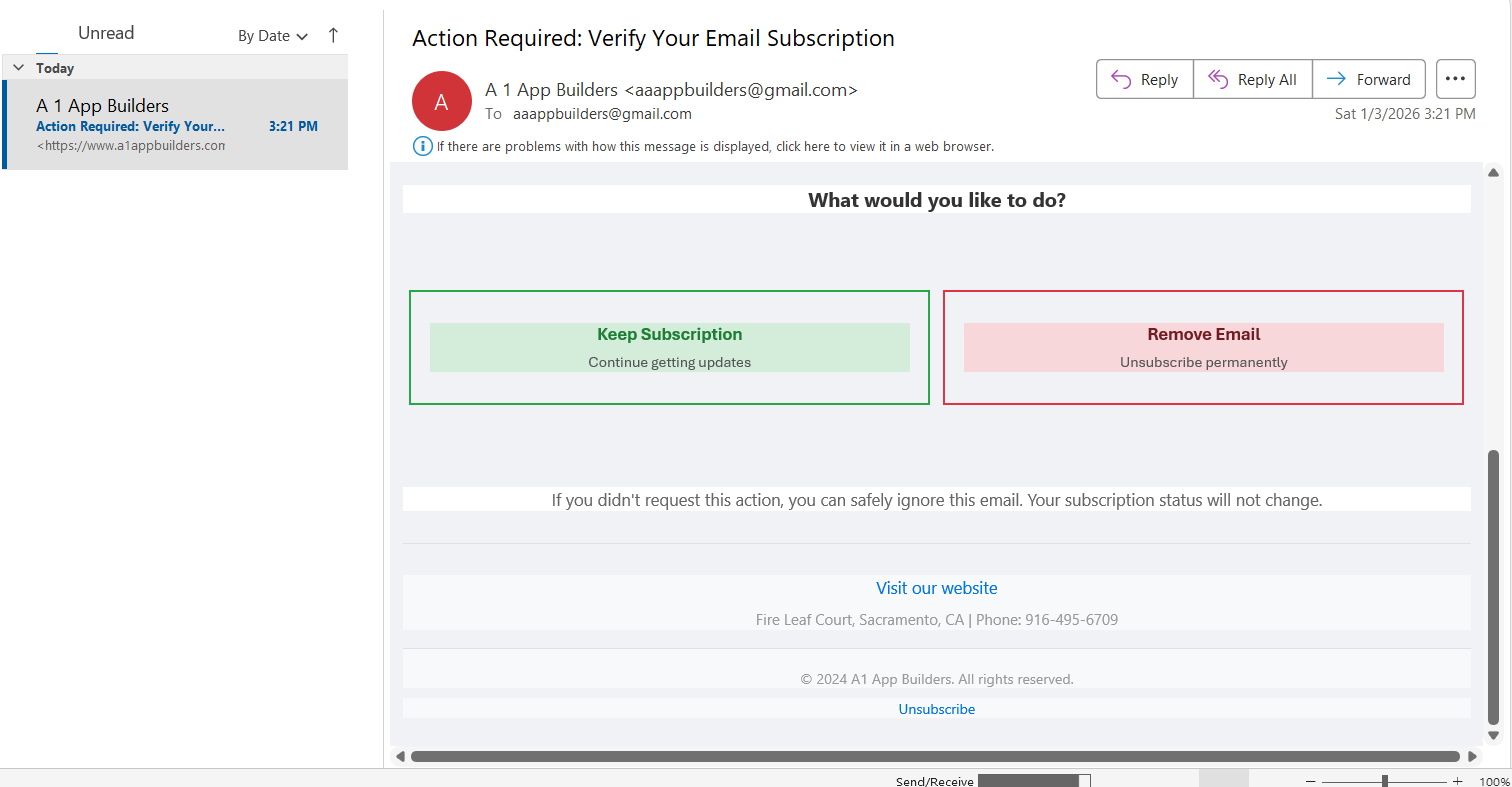The image size is (1512, 787).
Task: Click Keep Subscription button
Action: 669,347
